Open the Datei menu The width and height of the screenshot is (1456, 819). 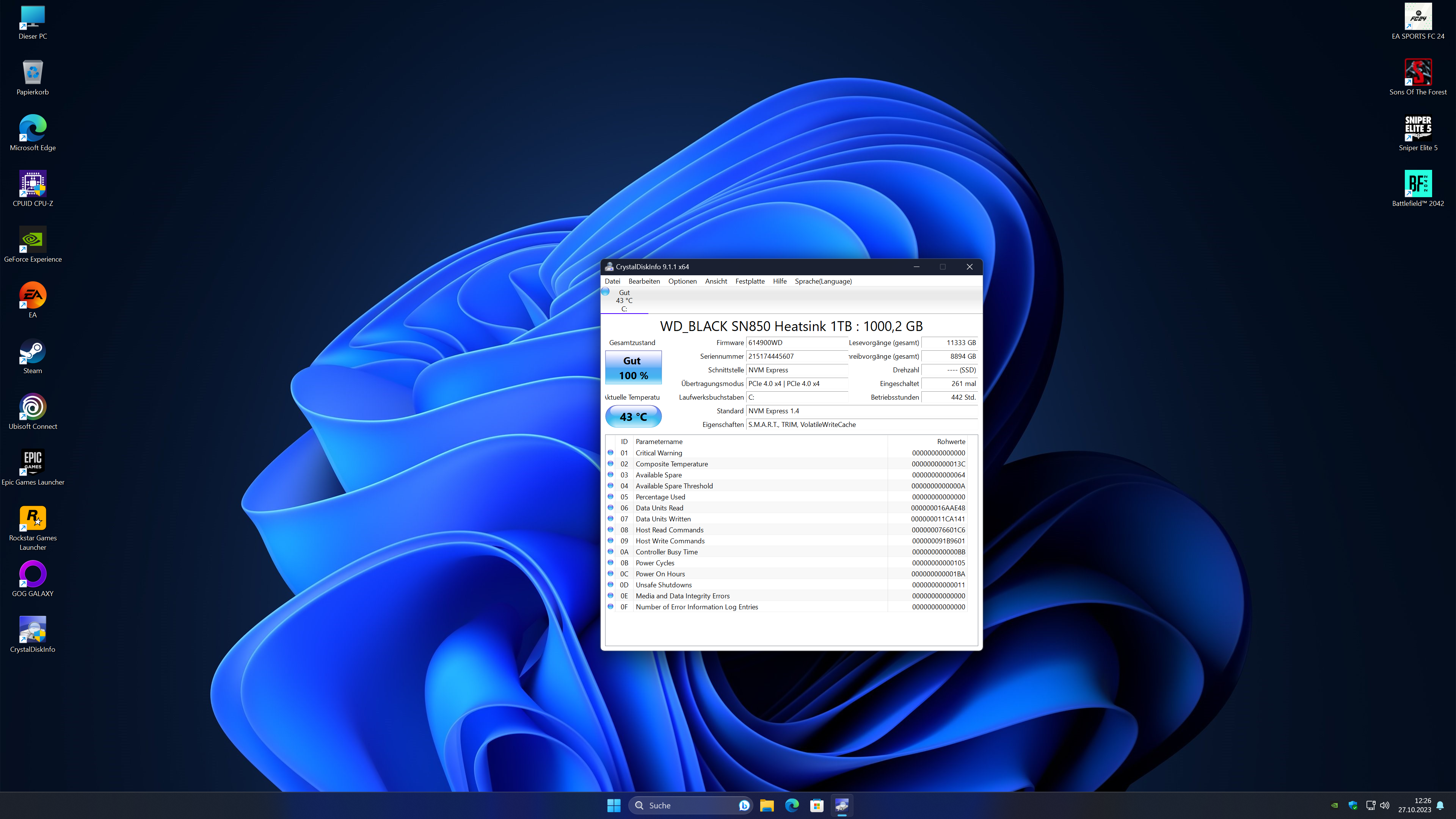click(612, 281)
